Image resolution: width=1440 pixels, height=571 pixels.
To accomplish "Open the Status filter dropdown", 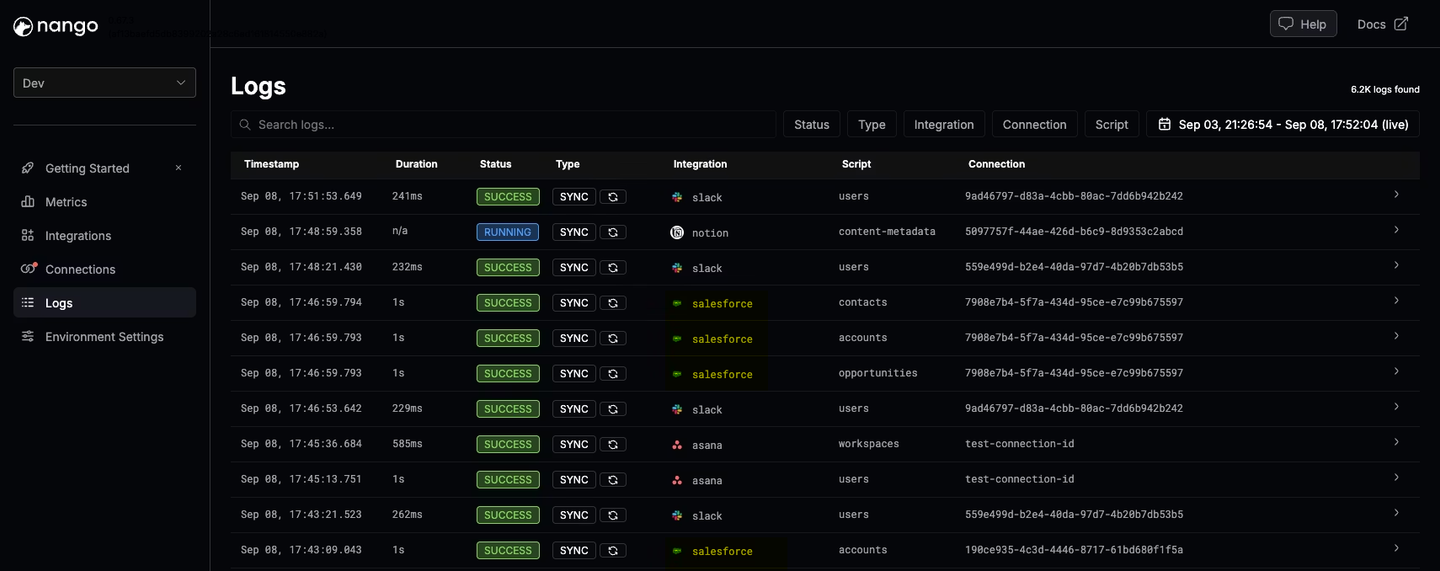I will tap(812, 124).
